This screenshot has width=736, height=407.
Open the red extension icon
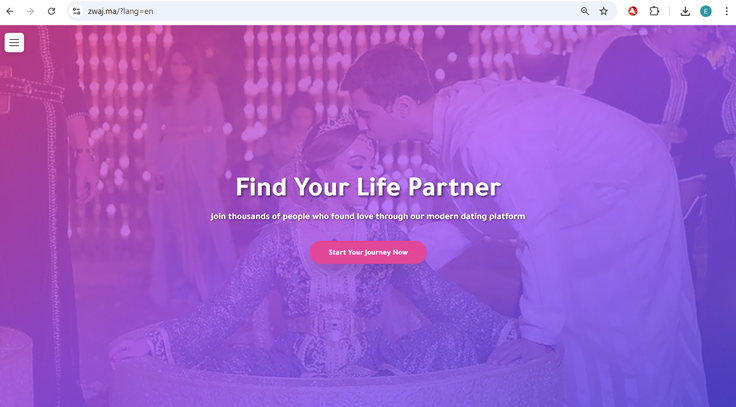(x=633, y=11)
